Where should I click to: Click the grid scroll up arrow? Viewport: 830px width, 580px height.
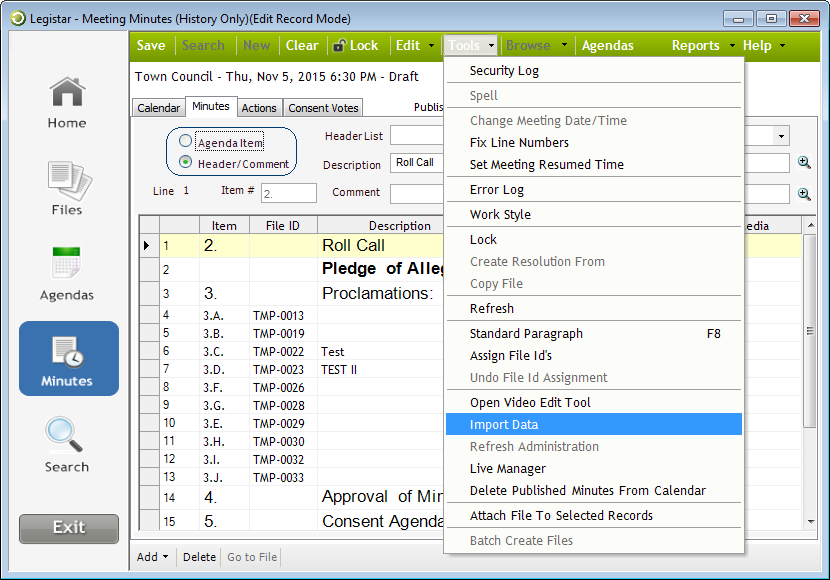(810, 225)
